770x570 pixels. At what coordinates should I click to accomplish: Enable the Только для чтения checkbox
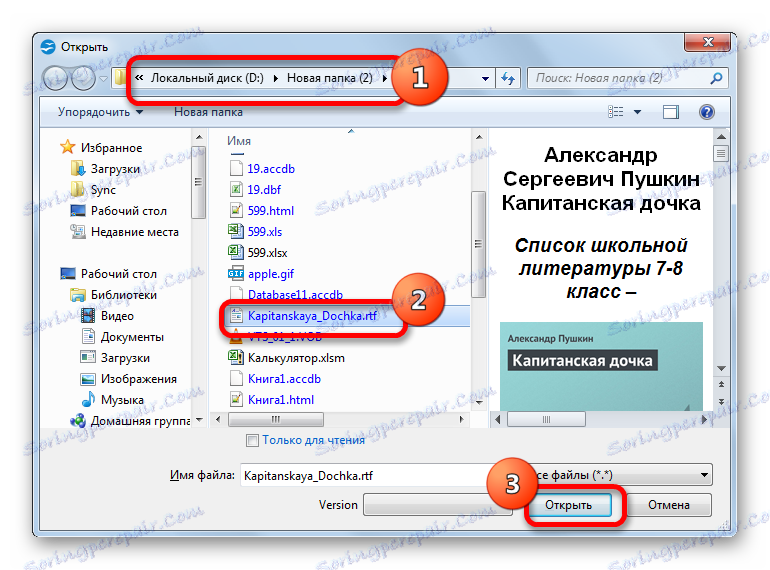point(252,440)
